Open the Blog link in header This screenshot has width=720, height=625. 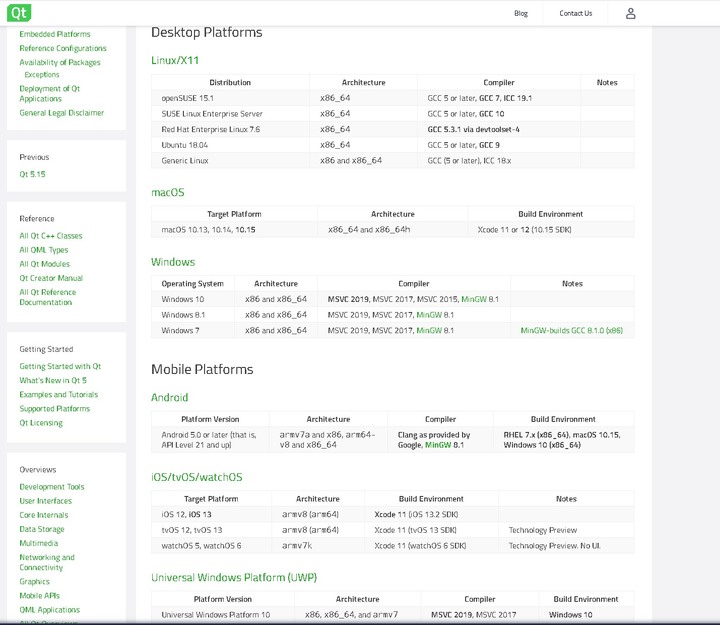tap(521, 13)
